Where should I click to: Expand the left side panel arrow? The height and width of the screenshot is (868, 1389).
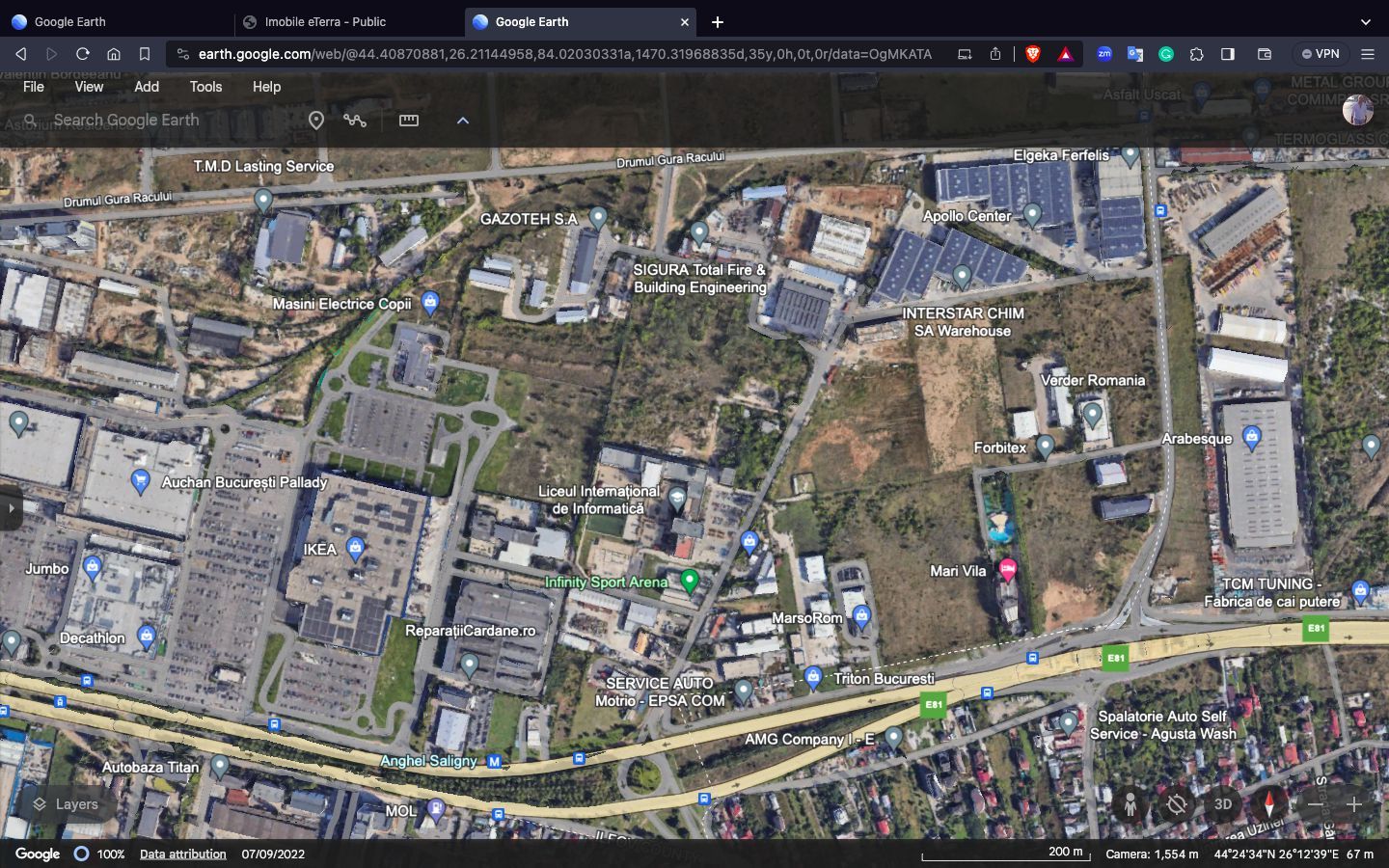[x=11, y=509]
